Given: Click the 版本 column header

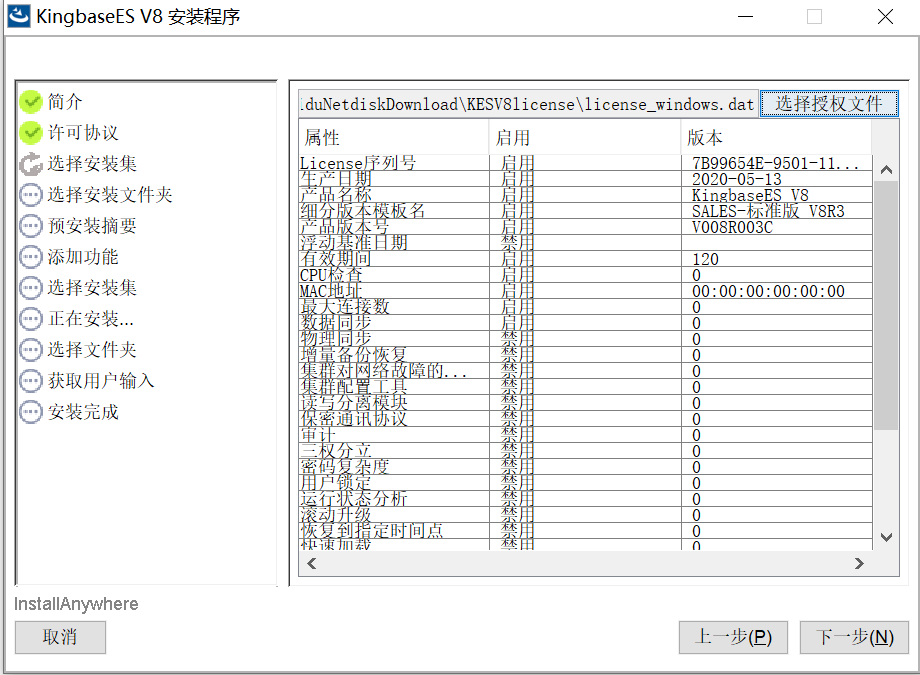Looking at the screenshot, I should 776,138.
